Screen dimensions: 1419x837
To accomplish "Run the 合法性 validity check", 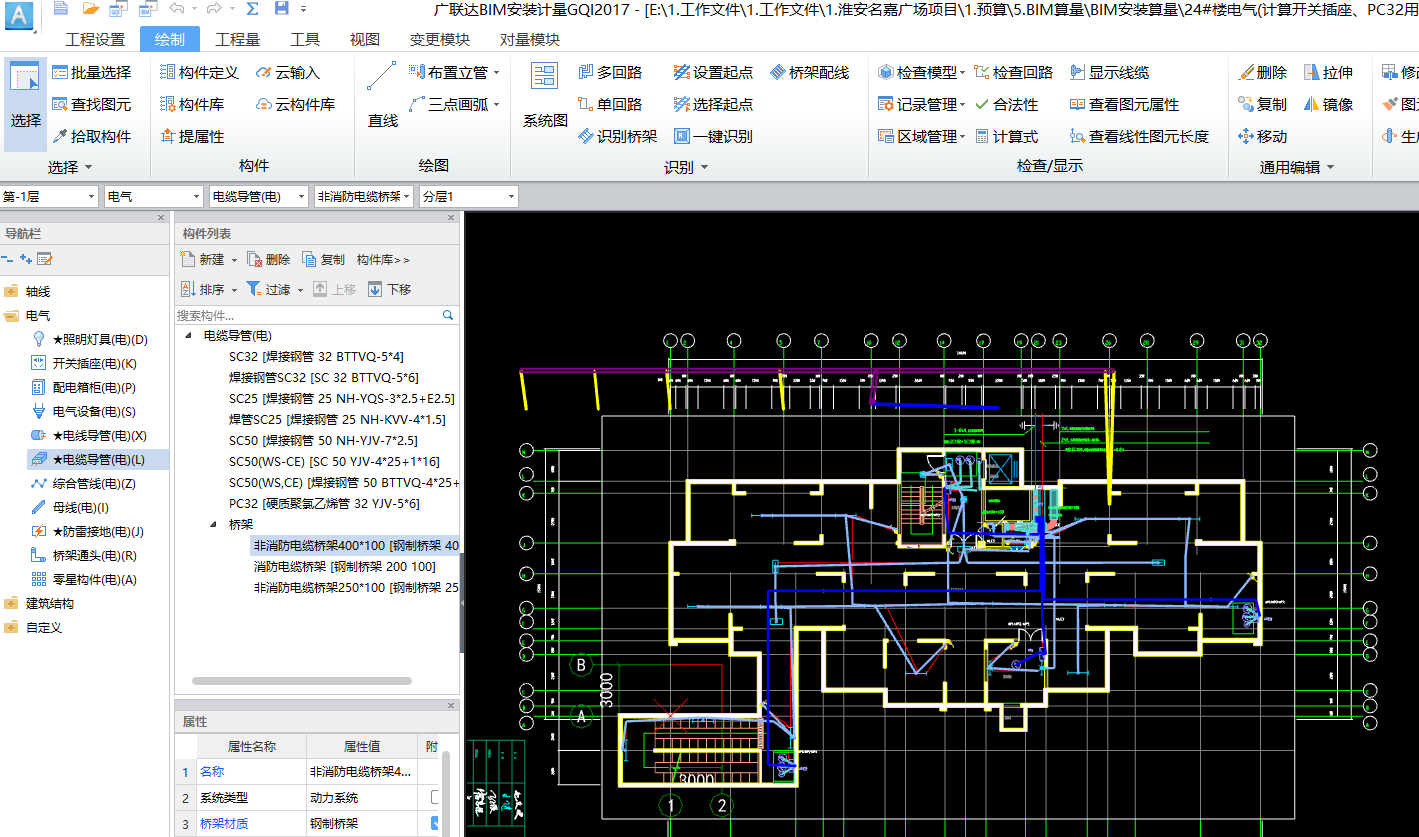I will coord(1006,104).
